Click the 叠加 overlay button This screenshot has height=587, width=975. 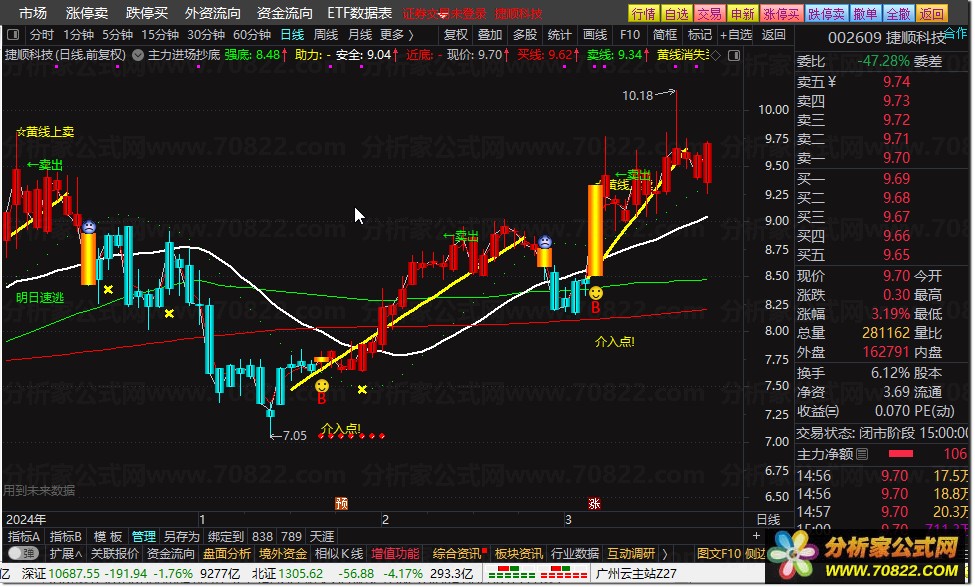click(490, 35)
